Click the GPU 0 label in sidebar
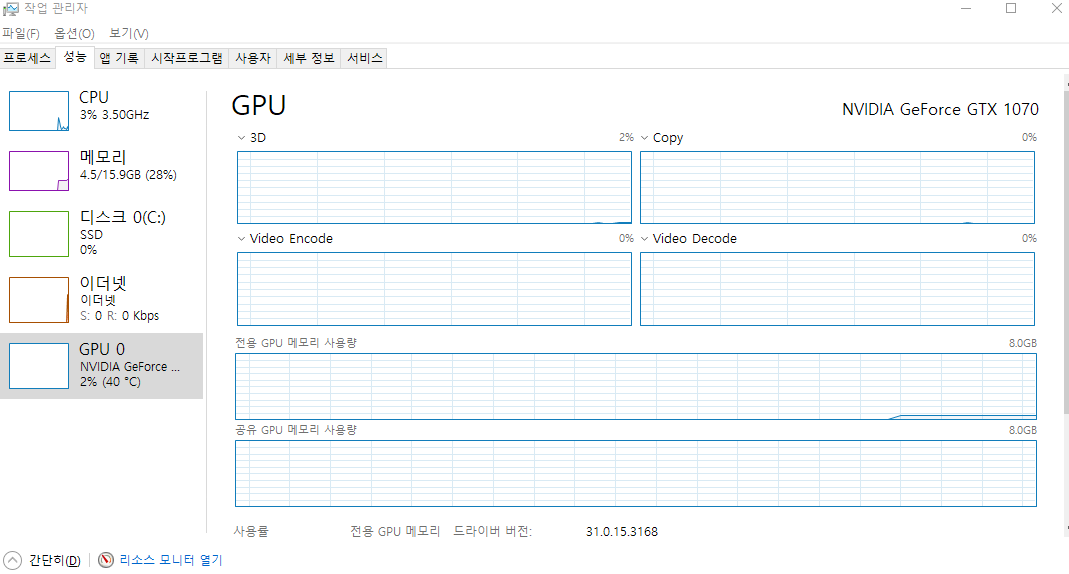This screenshot has width=1069, height=574. [102, 349]
